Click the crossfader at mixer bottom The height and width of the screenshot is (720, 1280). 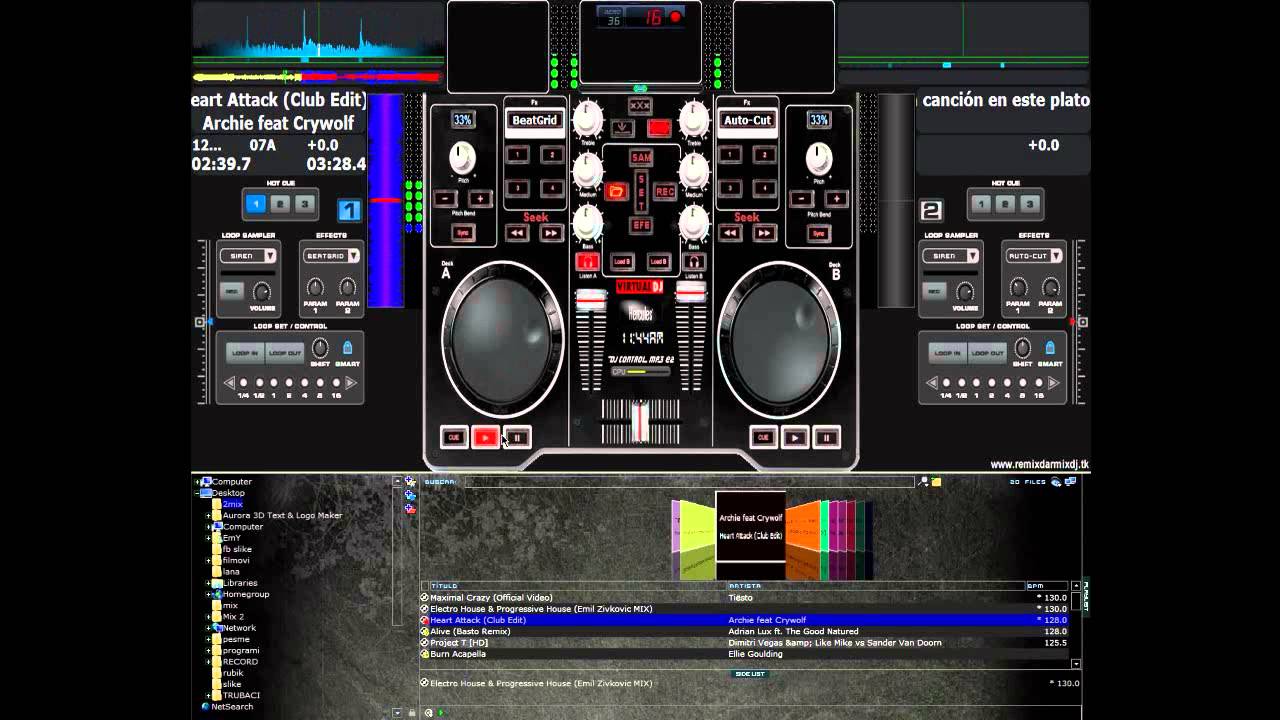[640, 421]
